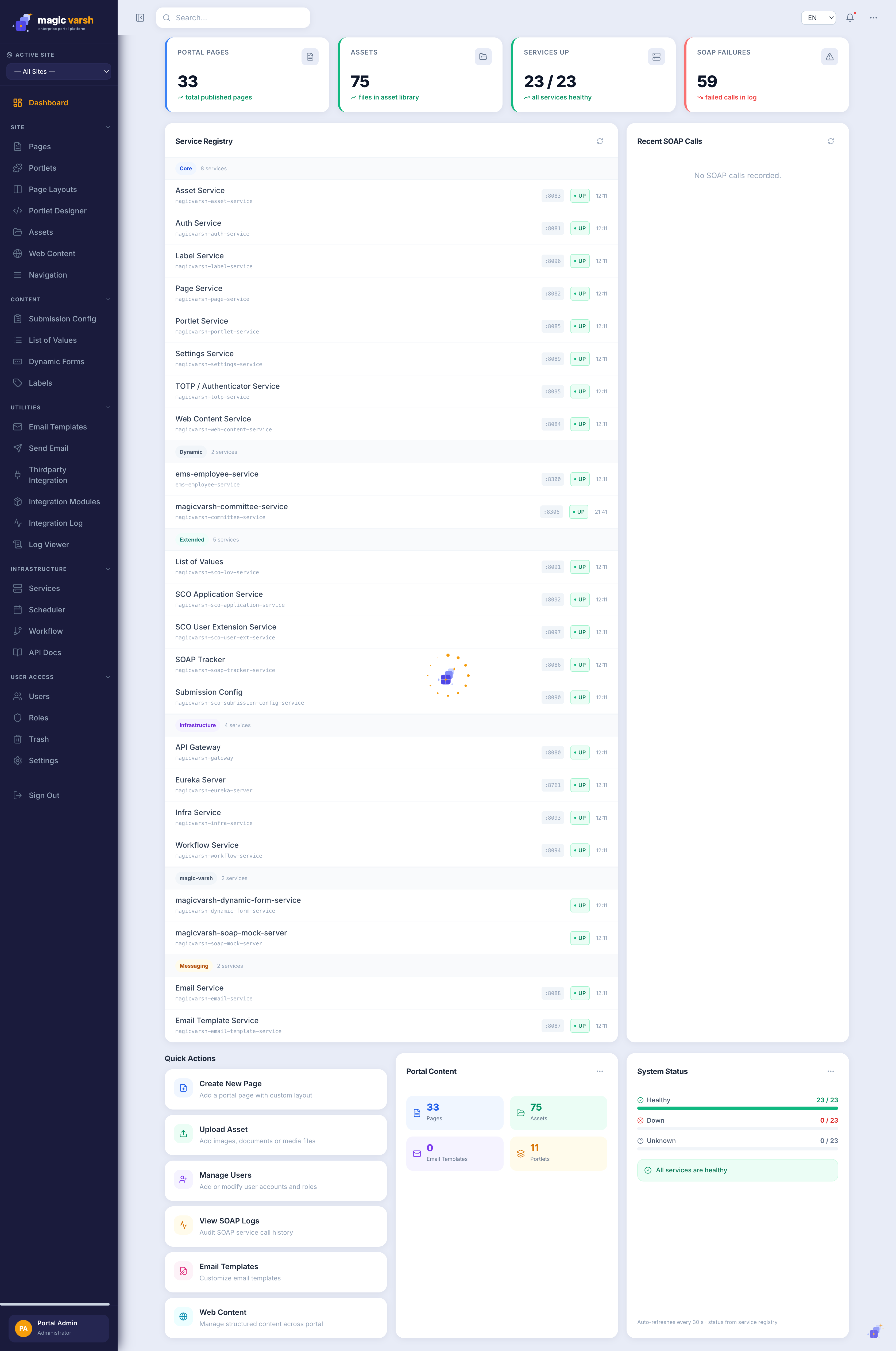Click the Portlets tile layers icon
The width and height of the screenshot is (896, 1351).
point(520,1153)
